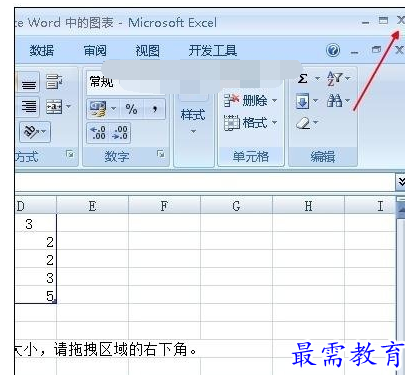Expand the 删除 dropdown arrow

tap(274, 100)
